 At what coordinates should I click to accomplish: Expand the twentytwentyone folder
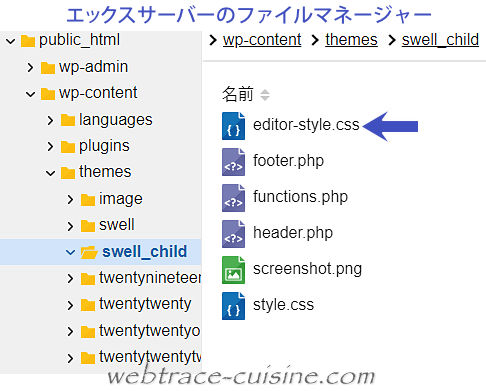(70, 331)
